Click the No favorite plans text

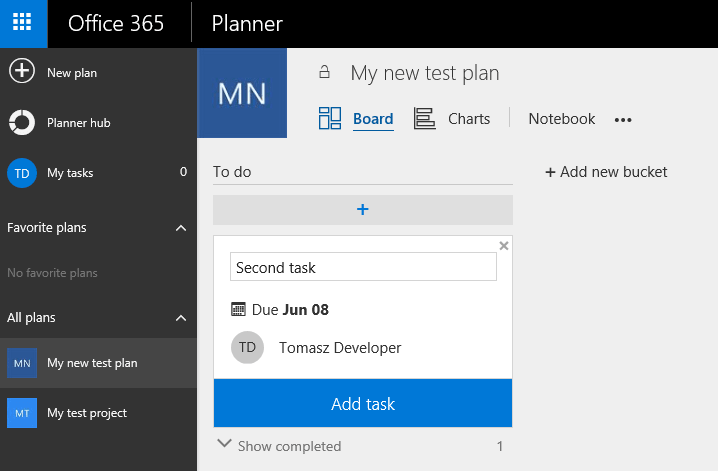point(52,273)
